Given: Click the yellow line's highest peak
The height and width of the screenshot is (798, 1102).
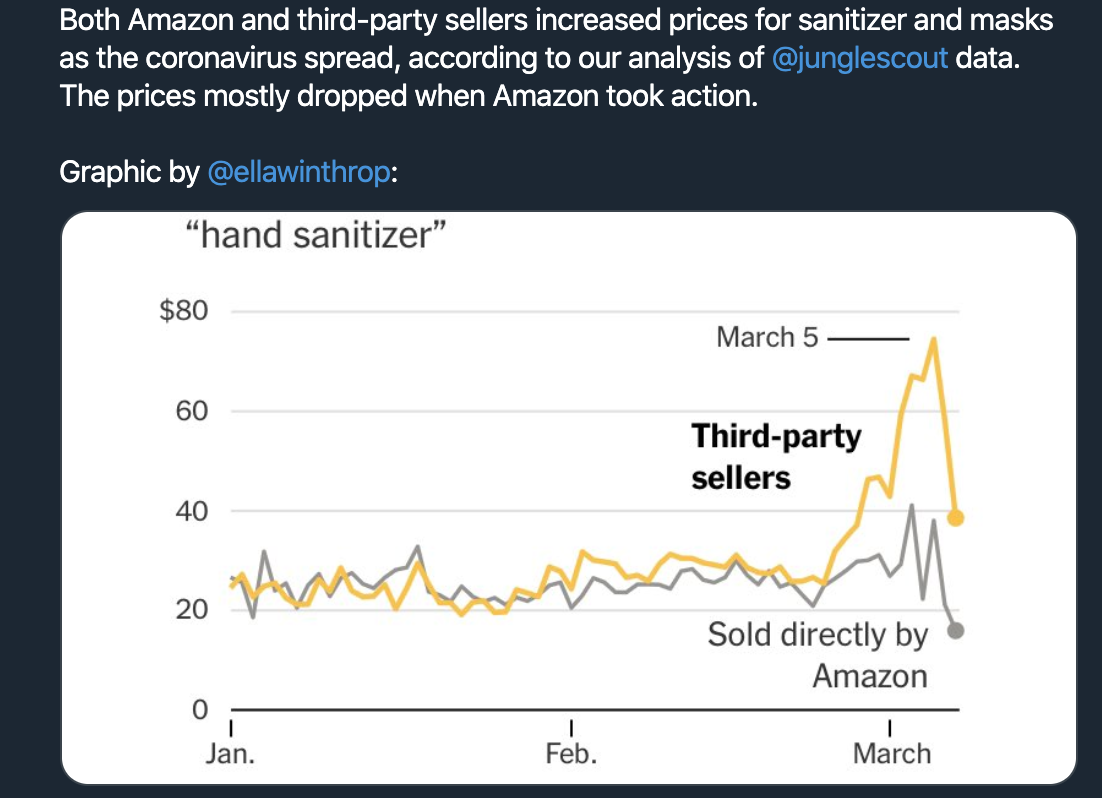Looking at the screenshot, I should [933, 340].
